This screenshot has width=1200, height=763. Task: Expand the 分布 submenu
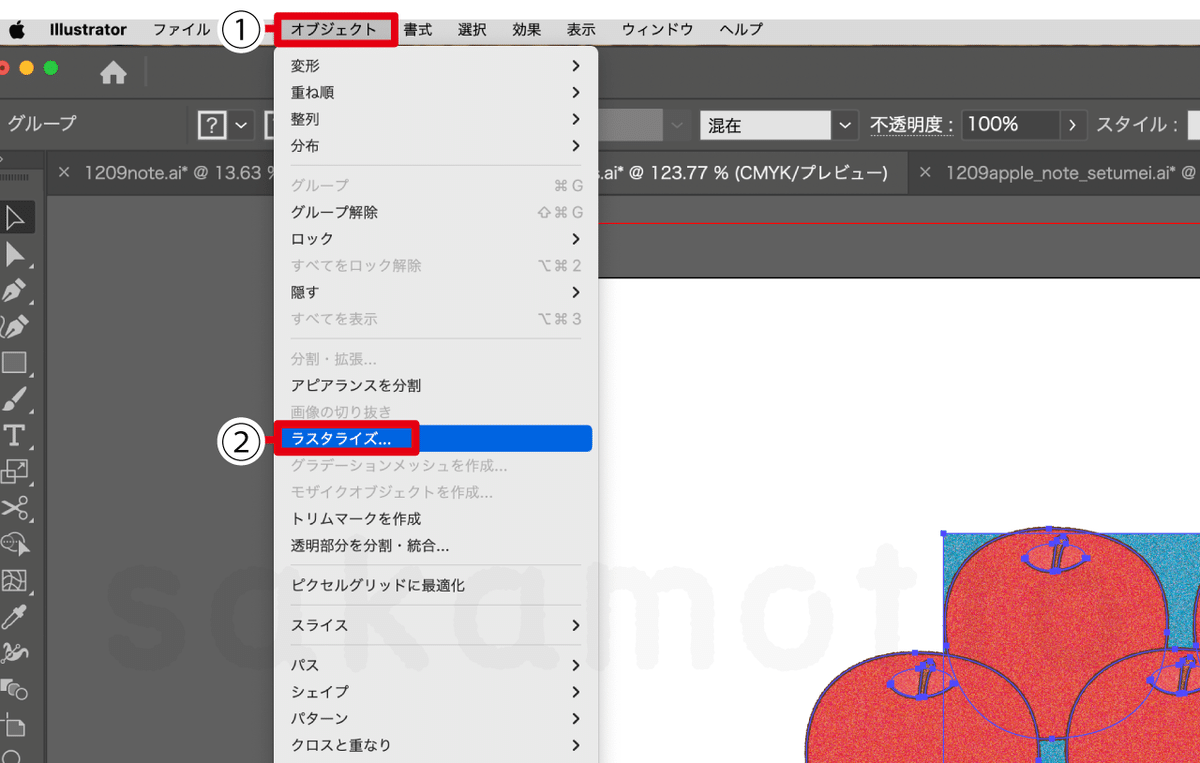pyautogui.click(x=575, y=146)
